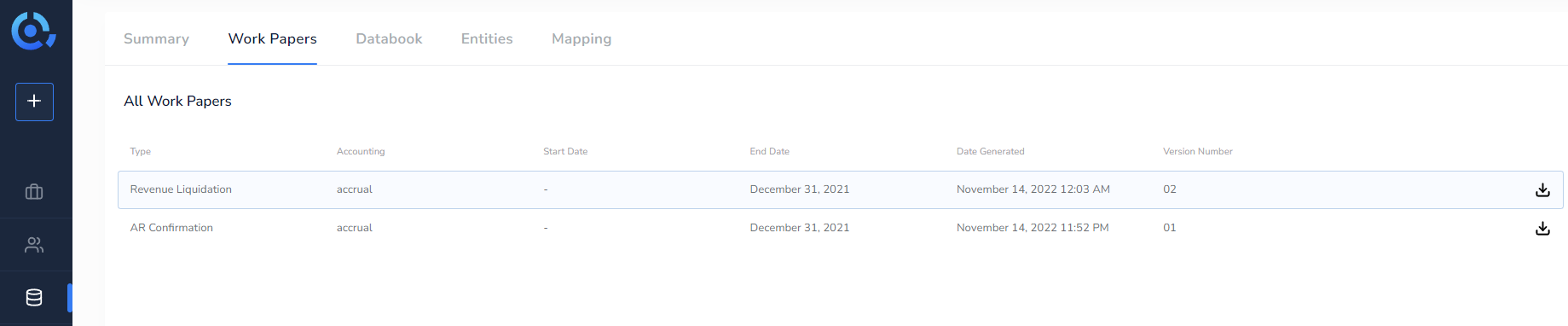The image size is (1568, 326).
Task: Click the Accounting column header
Action: click(x=361, y=151)
